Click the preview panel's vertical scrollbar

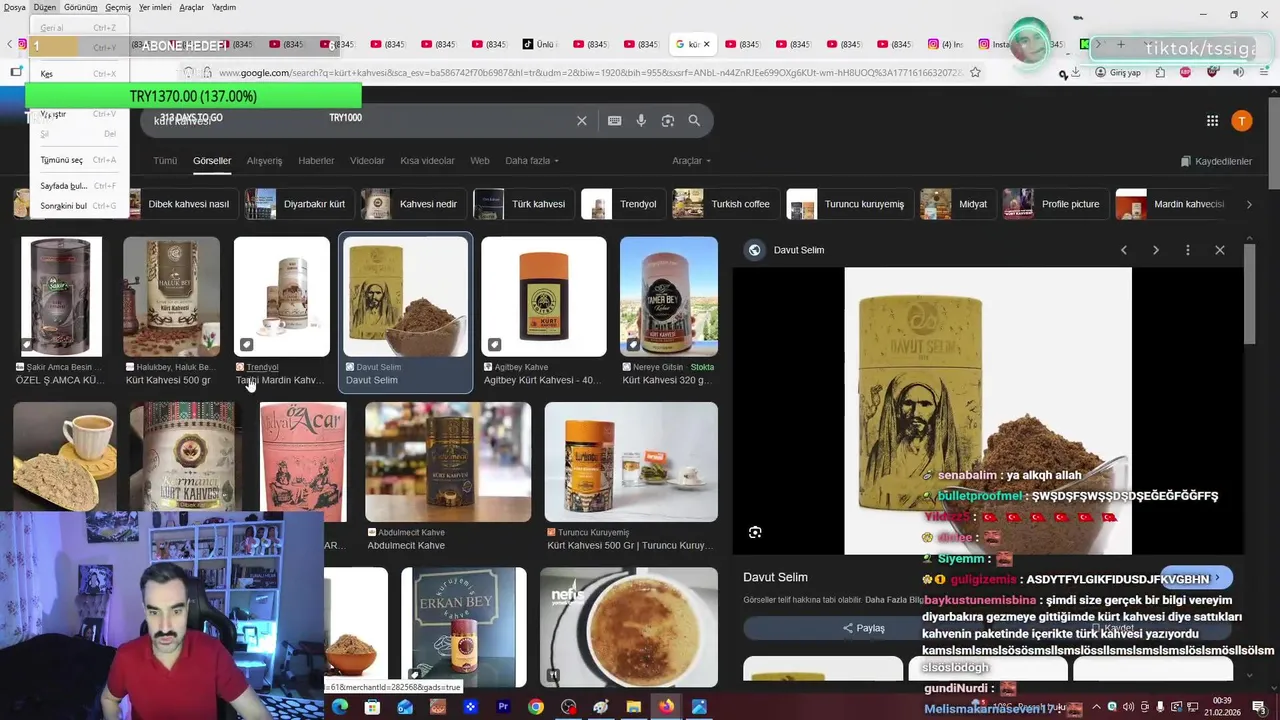1249,292
